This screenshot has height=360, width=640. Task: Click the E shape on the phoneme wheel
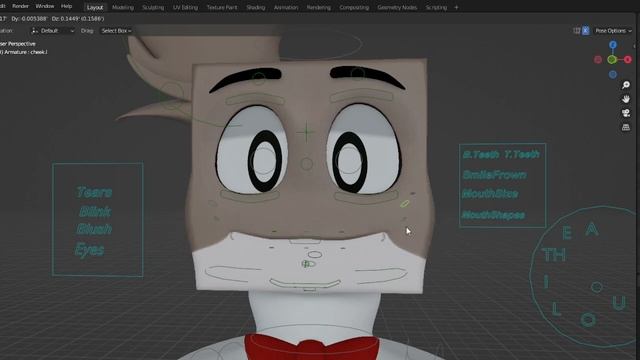(567, 233)
